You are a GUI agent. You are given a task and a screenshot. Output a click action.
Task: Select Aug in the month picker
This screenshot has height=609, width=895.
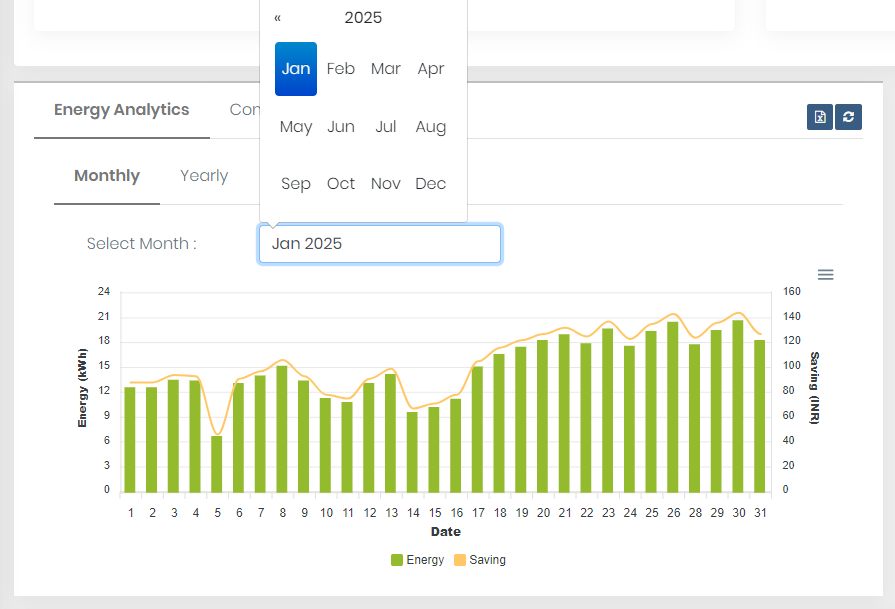click(x=430, y=126)
